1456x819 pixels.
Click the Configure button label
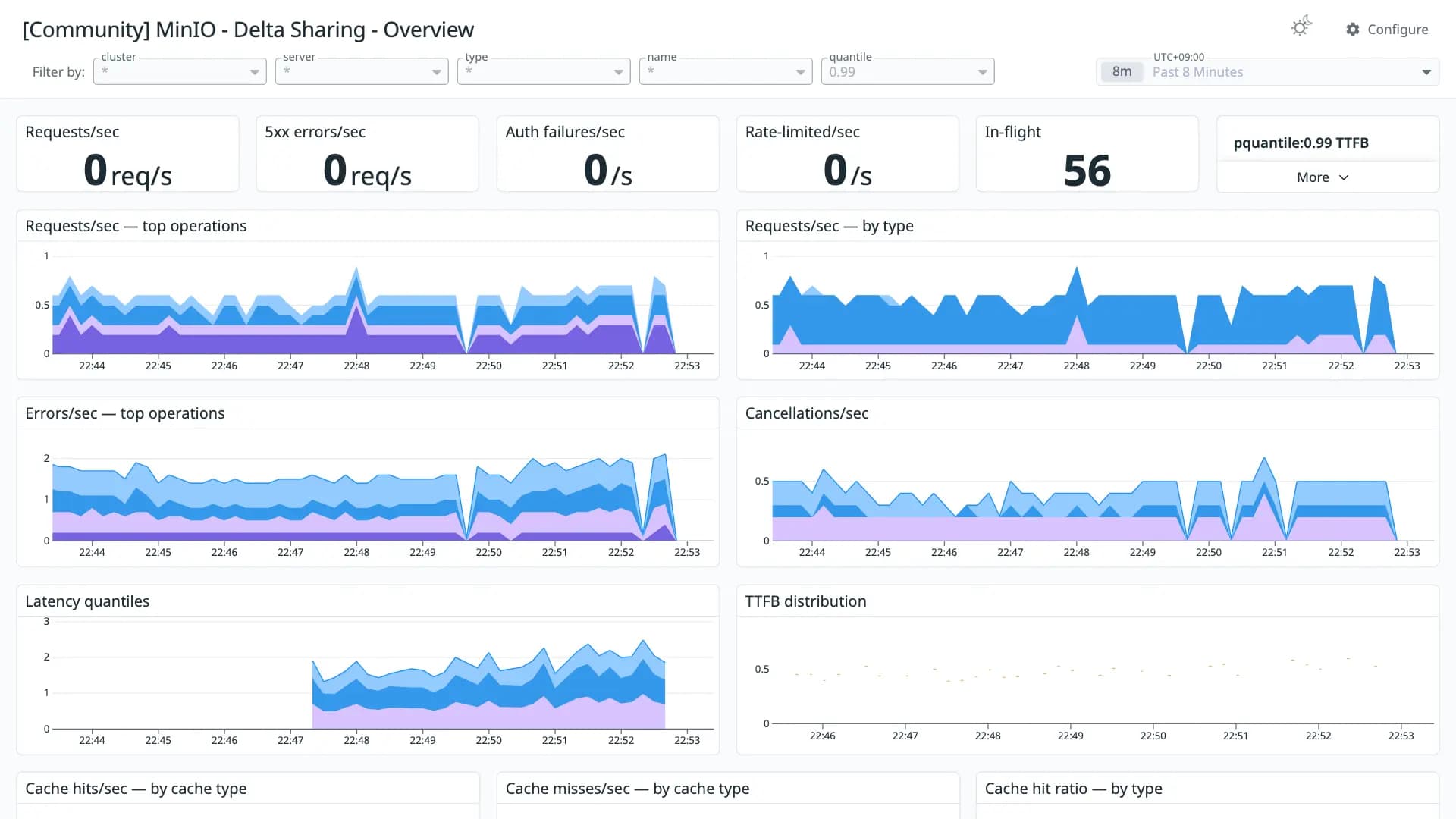pyautogui.click(x=1398, y=30)
